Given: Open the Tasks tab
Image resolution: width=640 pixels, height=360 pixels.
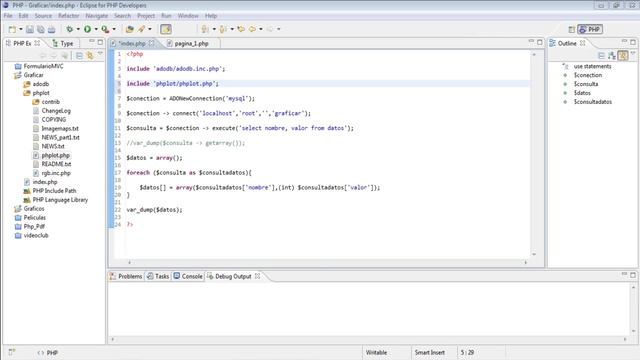Looking at the screenshot, I should [158, 276].
